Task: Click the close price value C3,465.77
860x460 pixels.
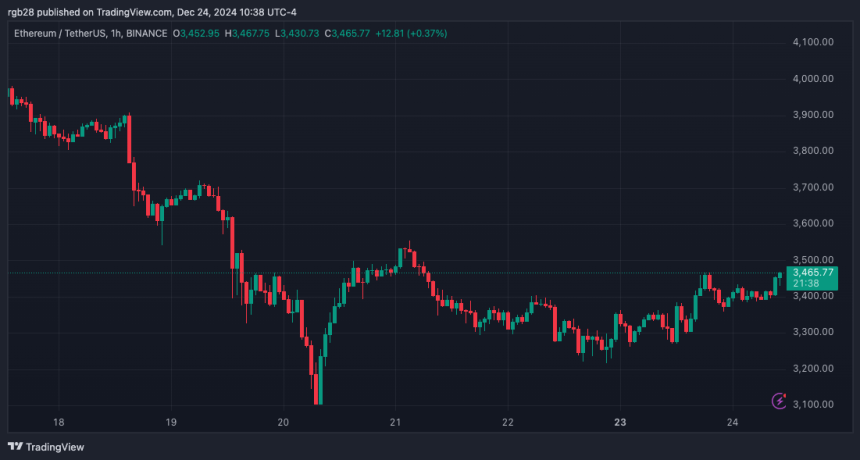Action: (x=348, y=33)
